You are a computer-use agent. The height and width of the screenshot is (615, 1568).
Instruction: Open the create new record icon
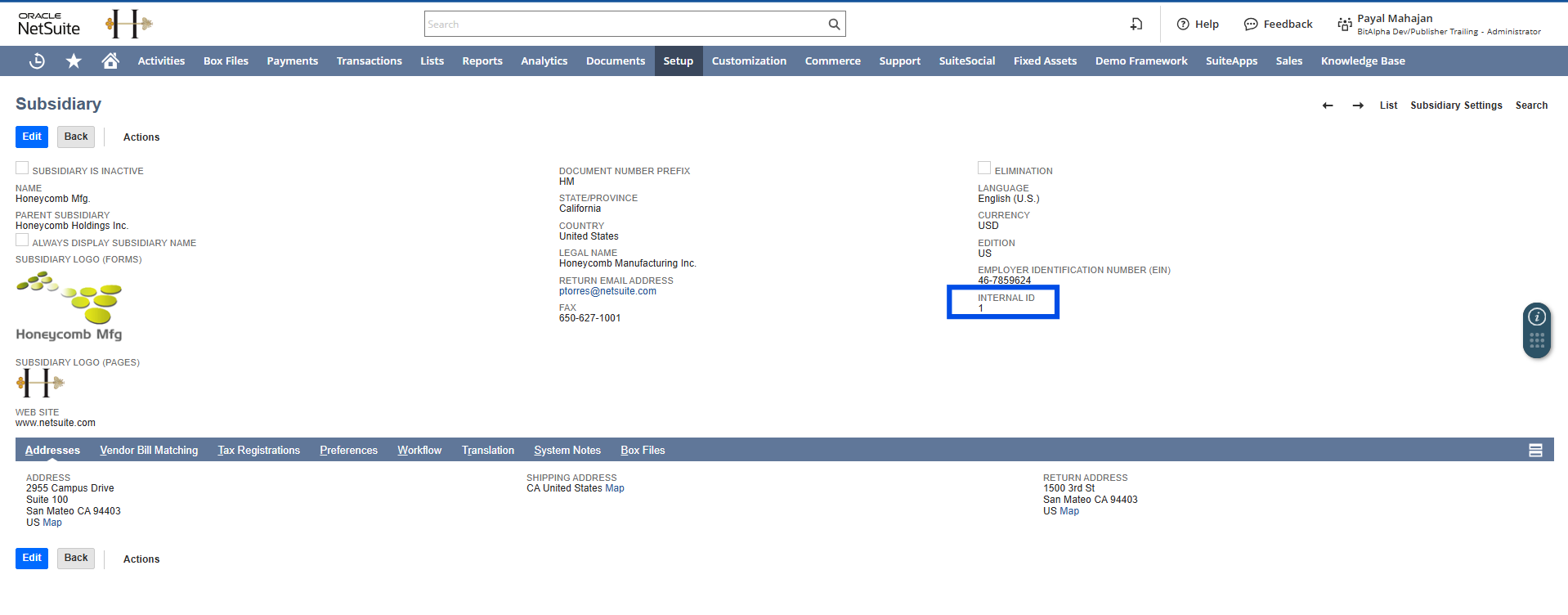pos(1136,25)
